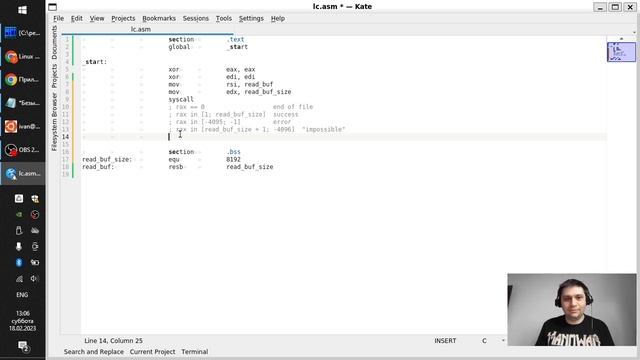Image resolution: width=640 pixels, height=360 pixels.
Task: Click the minimap scroll up arrow
Action: [x=621, y=38]
